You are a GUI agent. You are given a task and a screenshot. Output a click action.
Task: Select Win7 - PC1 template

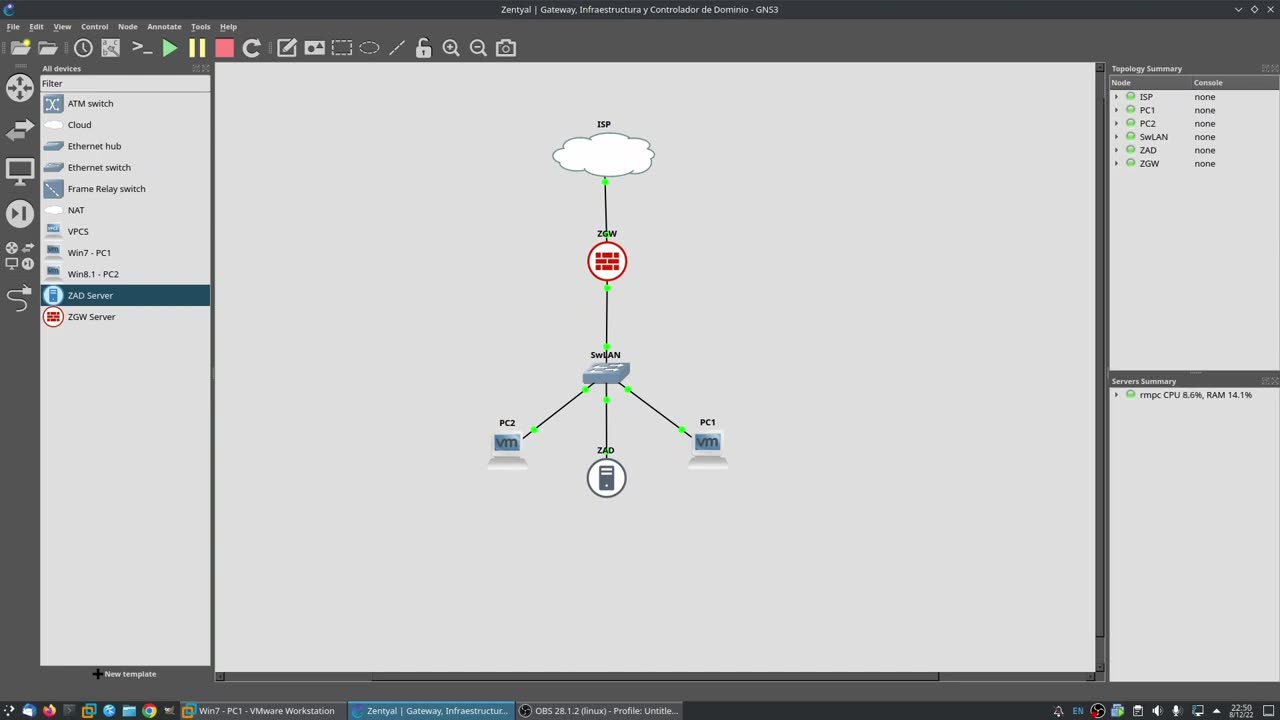click(125, 253)
